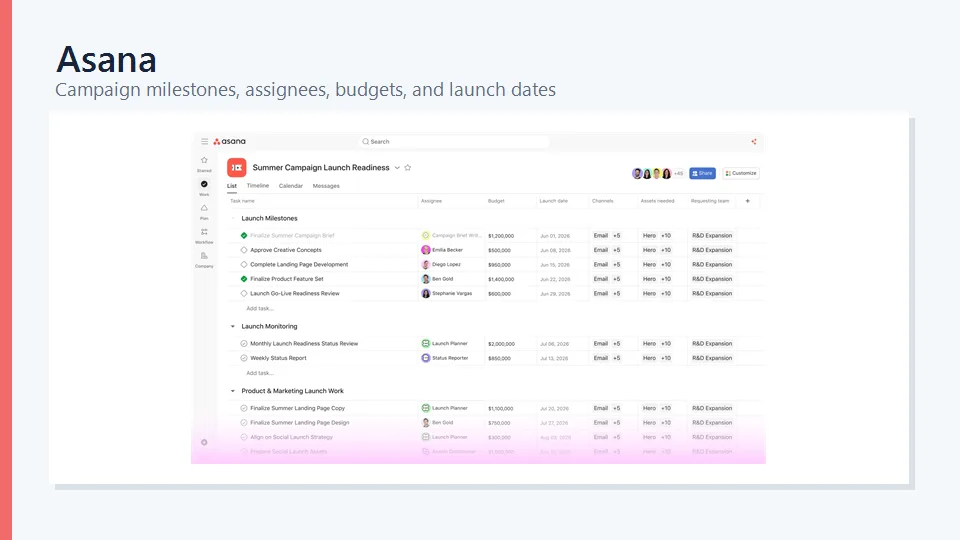Click the Status Reporter assignee icon
The width and height of the screenshot is (960, 540).
pyautogui.click(x=426, y=358)
